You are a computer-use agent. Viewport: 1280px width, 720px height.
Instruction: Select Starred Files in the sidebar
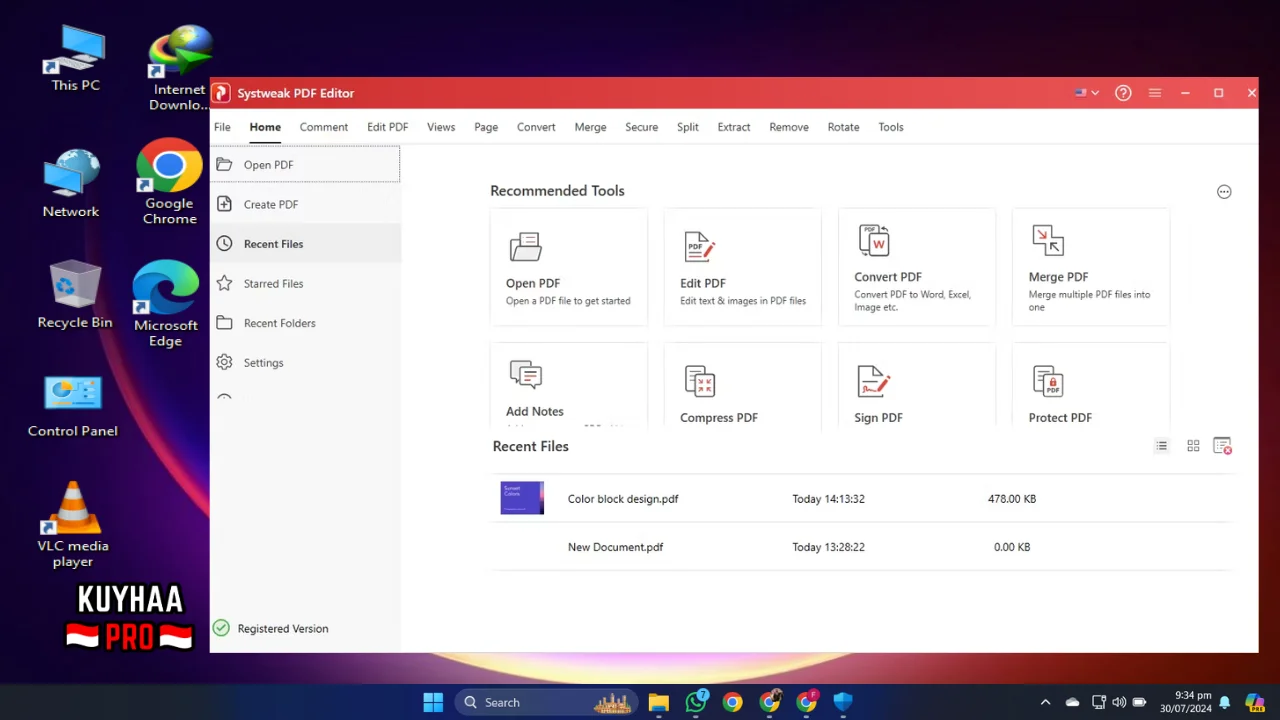[305, 283]
